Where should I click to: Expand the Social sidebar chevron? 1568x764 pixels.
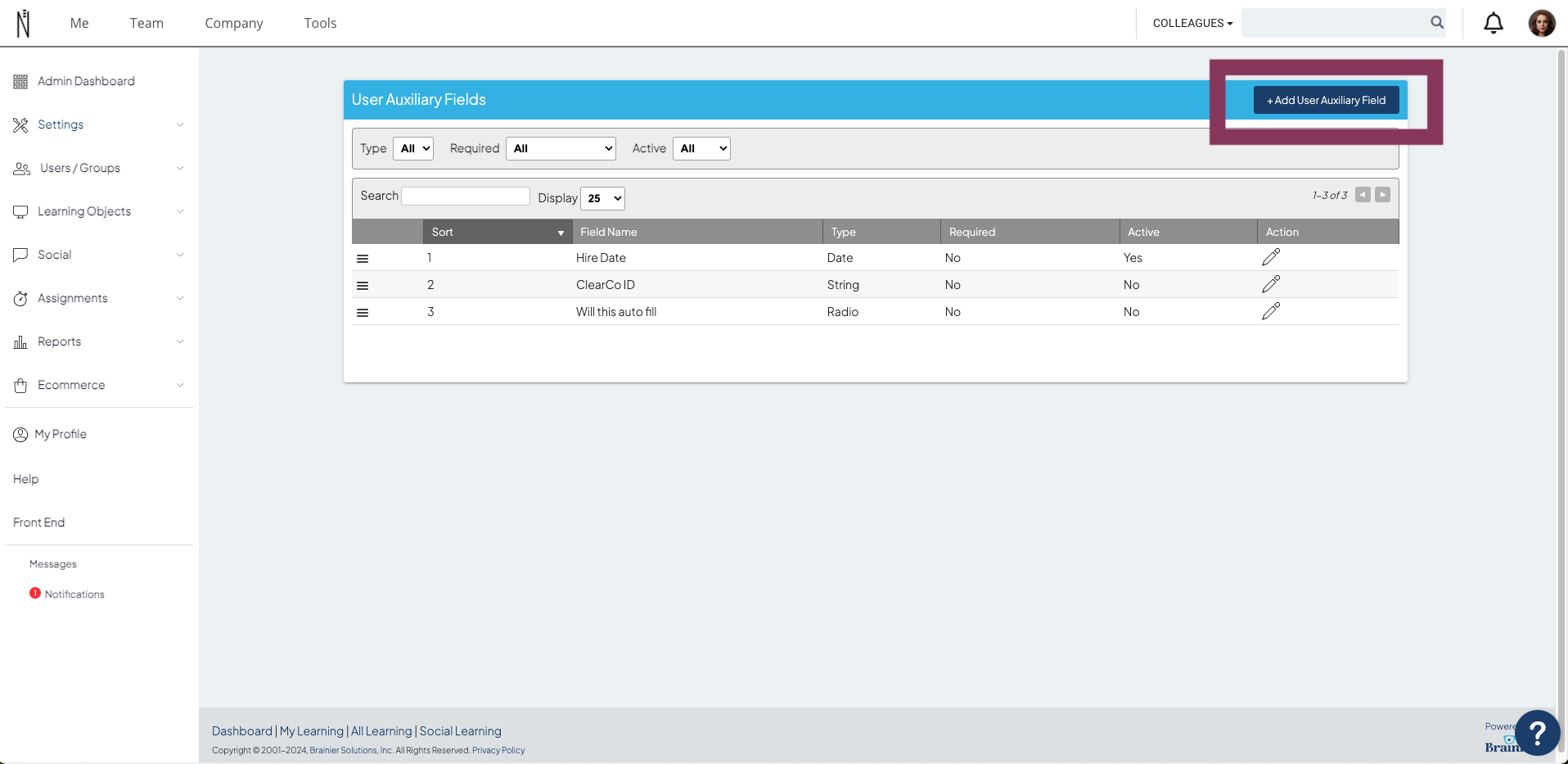(x=180, y=255)
